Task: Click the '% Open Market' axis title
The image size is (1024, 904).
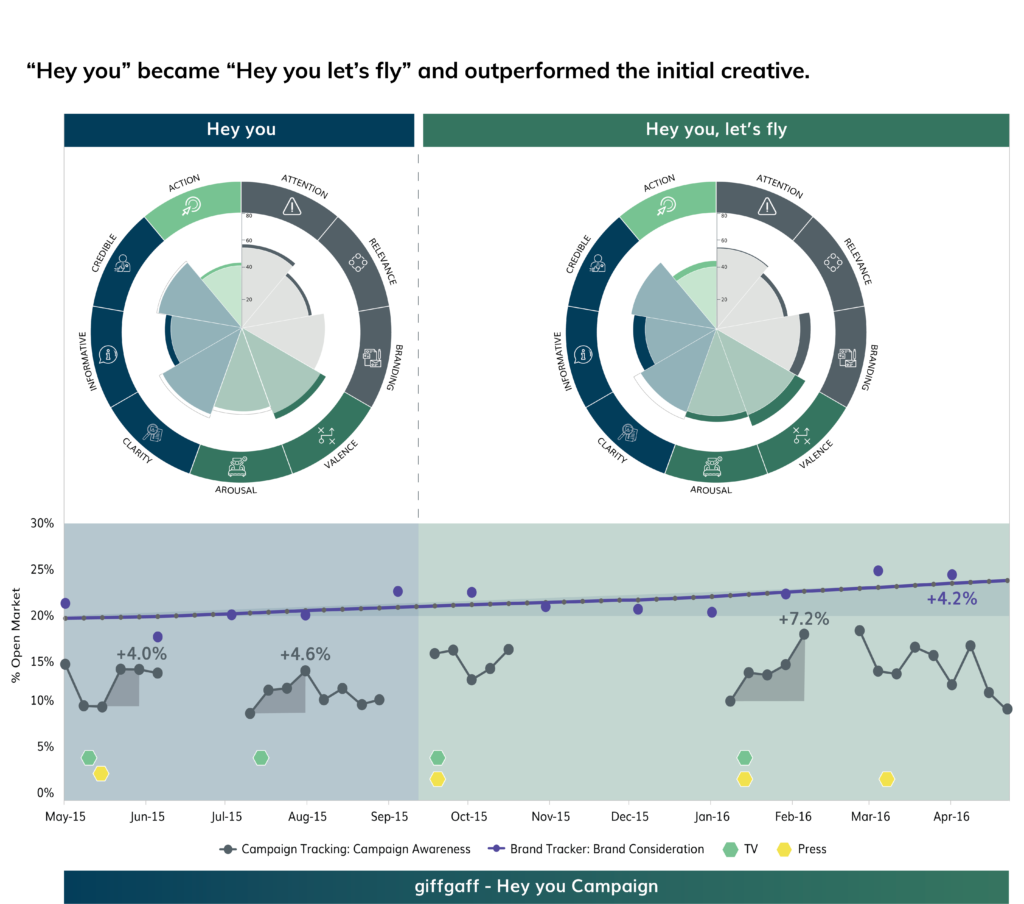Action: tap(16, 636)
